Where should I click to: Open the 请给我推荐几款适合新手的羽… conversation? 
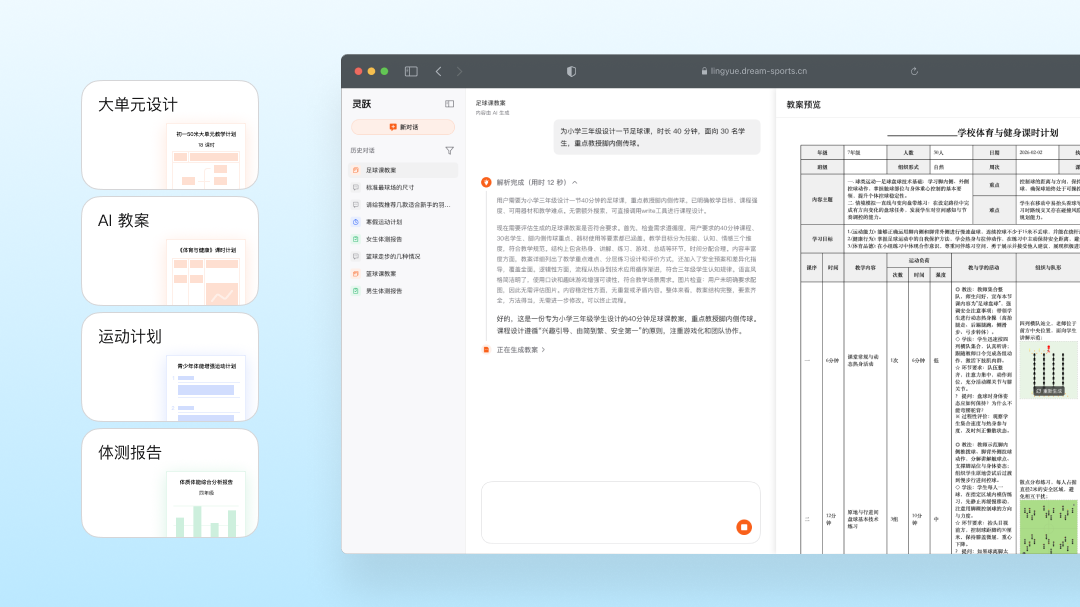tap(404, 205)
